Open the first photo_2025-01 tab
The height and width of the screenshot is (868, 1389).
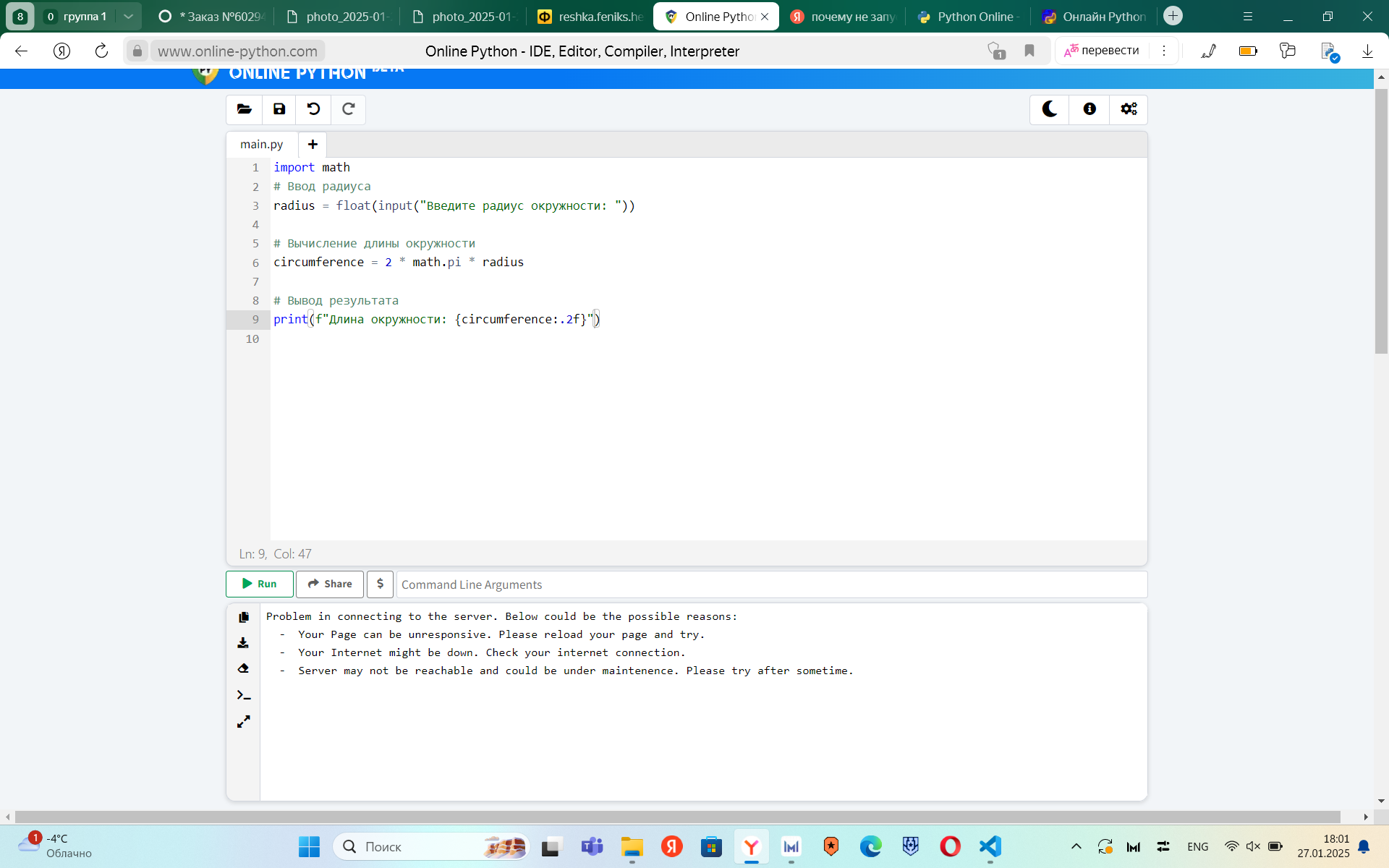pyautogui.click(x=339, y=17)
